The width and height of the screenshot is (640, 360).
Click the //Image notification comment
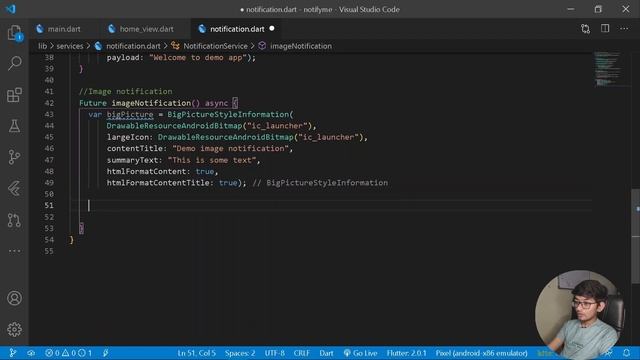click(x=125, y=91)
